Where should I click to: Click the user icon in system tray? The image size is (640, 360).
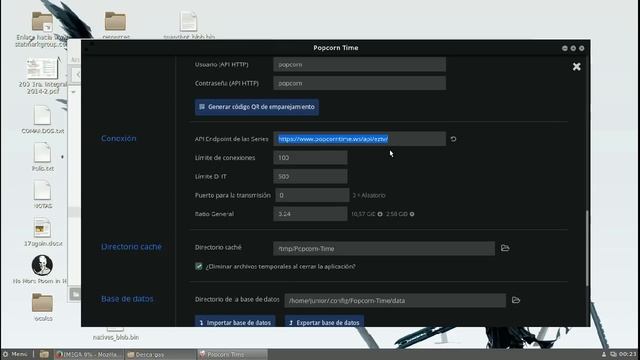click(604, 354)
